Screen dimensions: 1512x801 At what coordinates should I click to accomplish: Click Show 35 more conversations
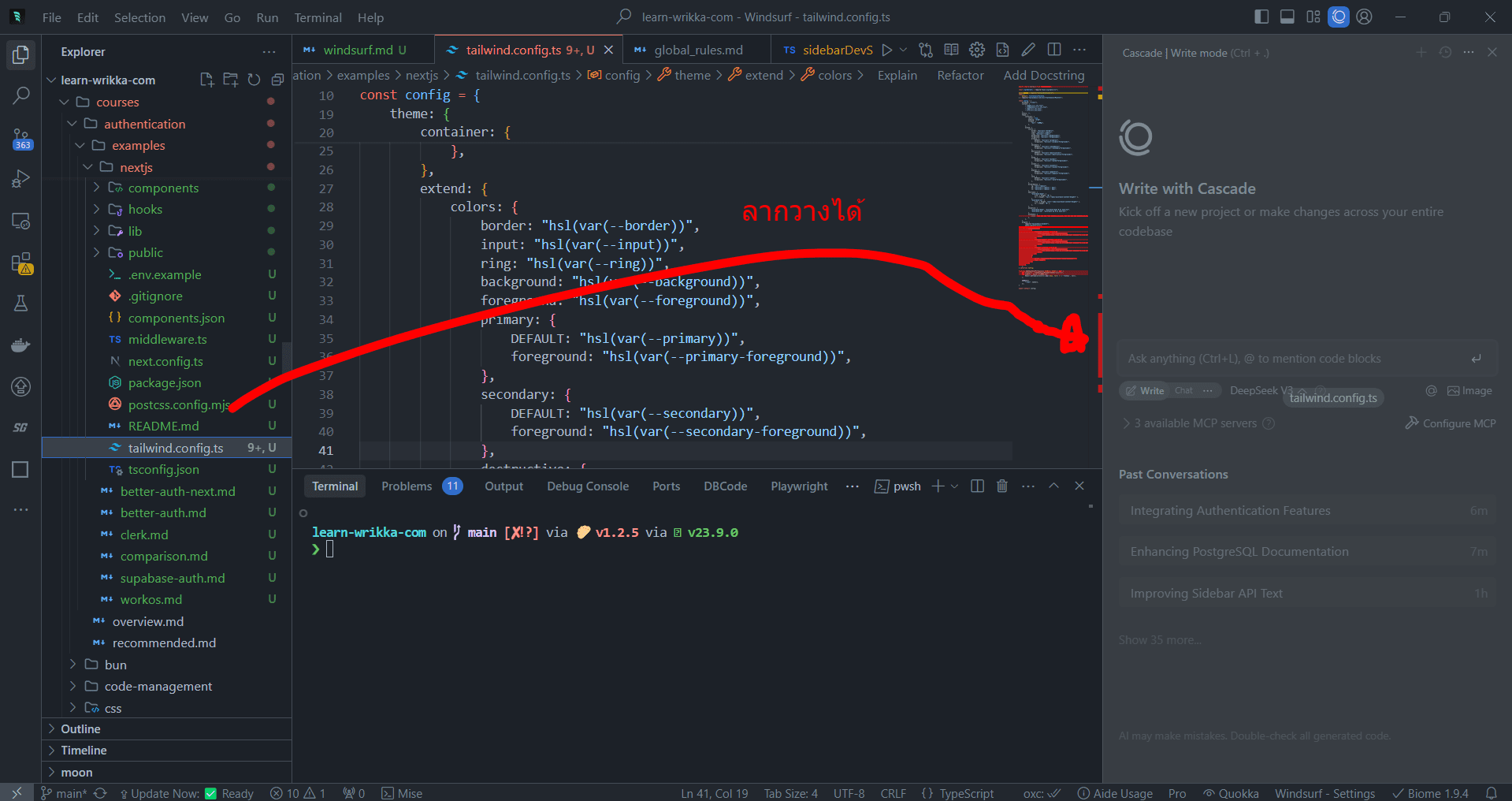(1160, 640)
